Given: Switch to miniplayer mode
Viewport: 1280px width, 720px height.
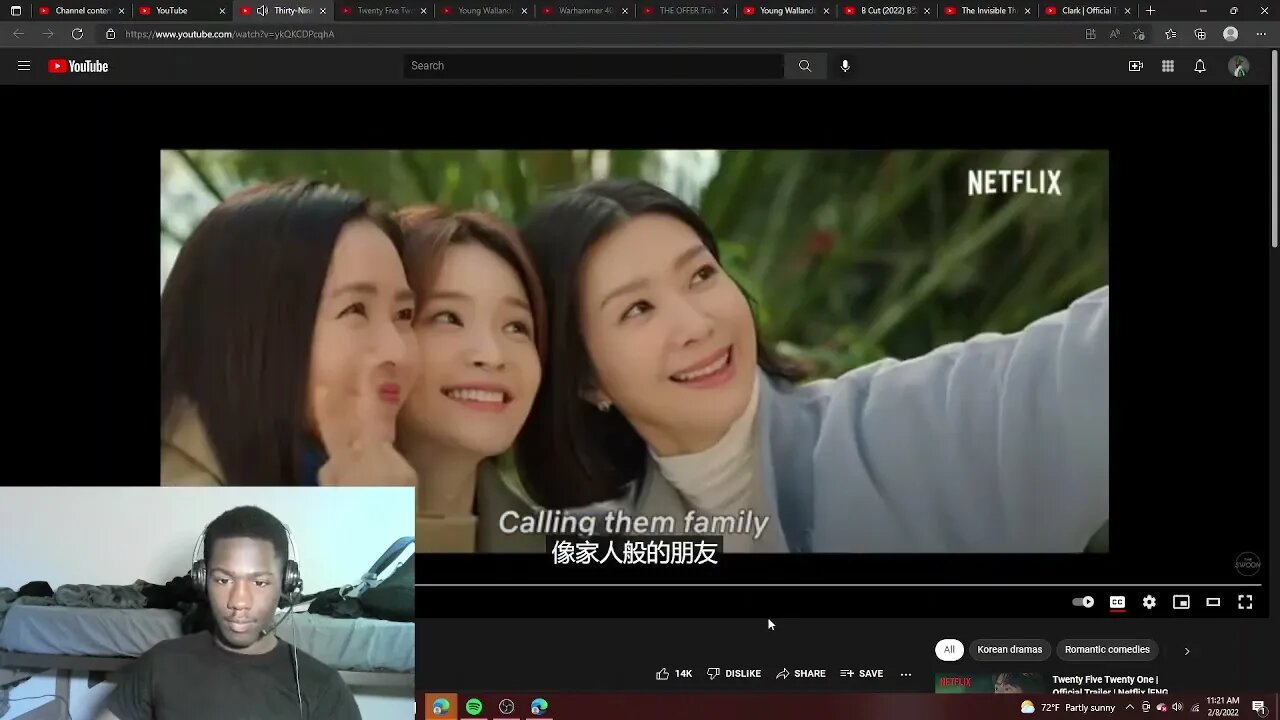Looking at the screenshot, I should tap(1181, 602).
